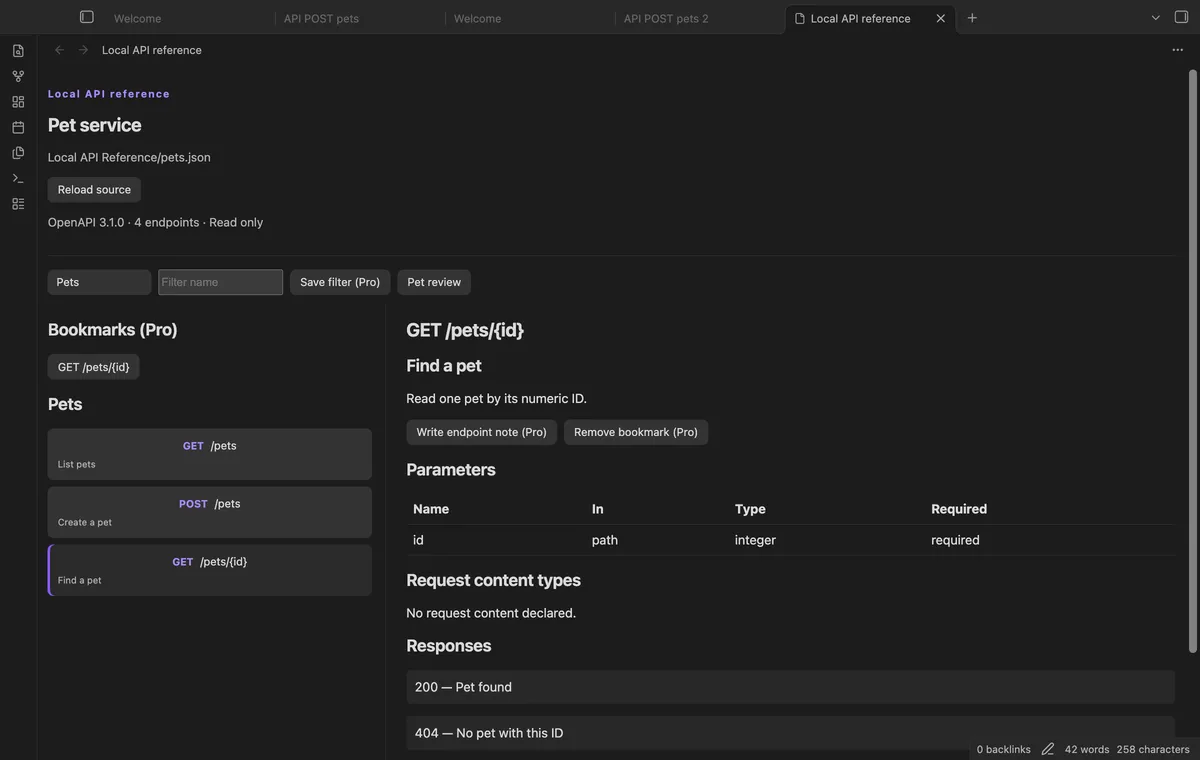Click the 42 words status item

[x=1087, y=749]
